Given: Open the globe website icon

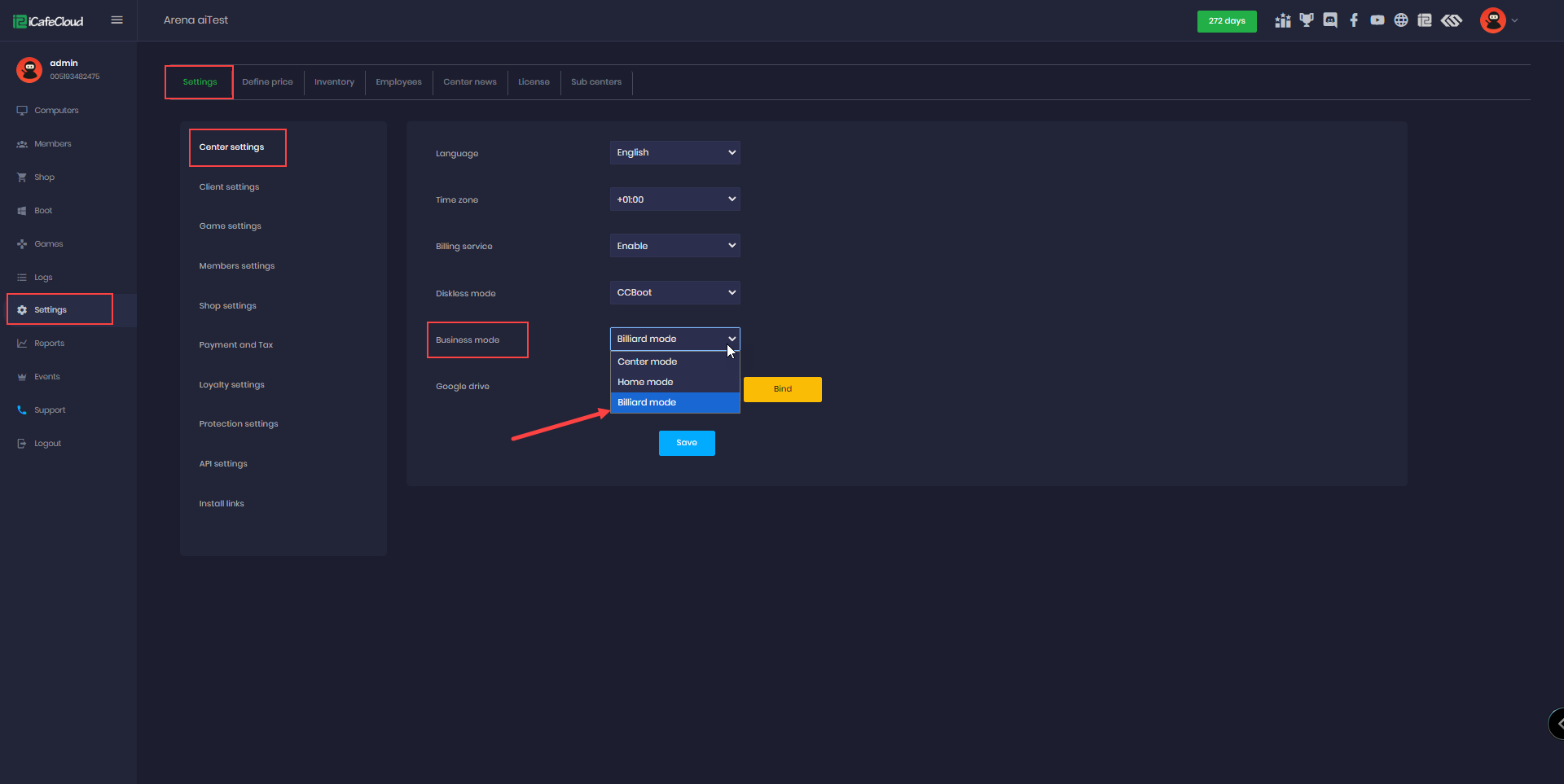Looking at the screenshot, I should tap(1401, 20).
